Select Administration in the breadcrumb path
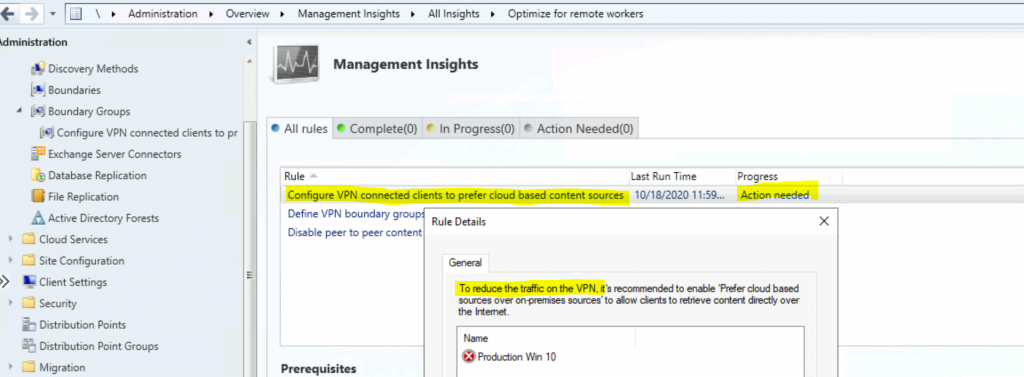1024x377 pixels. tap(163, 14)
